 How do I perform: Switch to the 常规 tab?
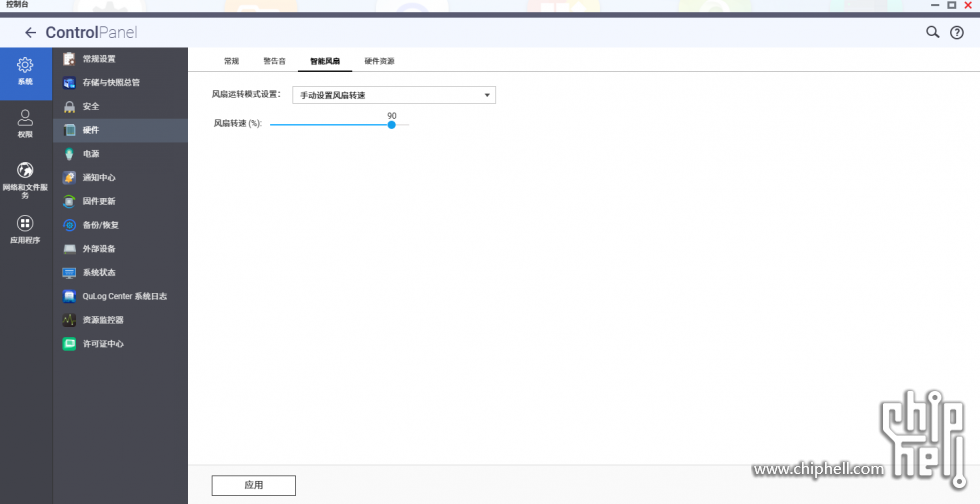(x=231, y=61)
